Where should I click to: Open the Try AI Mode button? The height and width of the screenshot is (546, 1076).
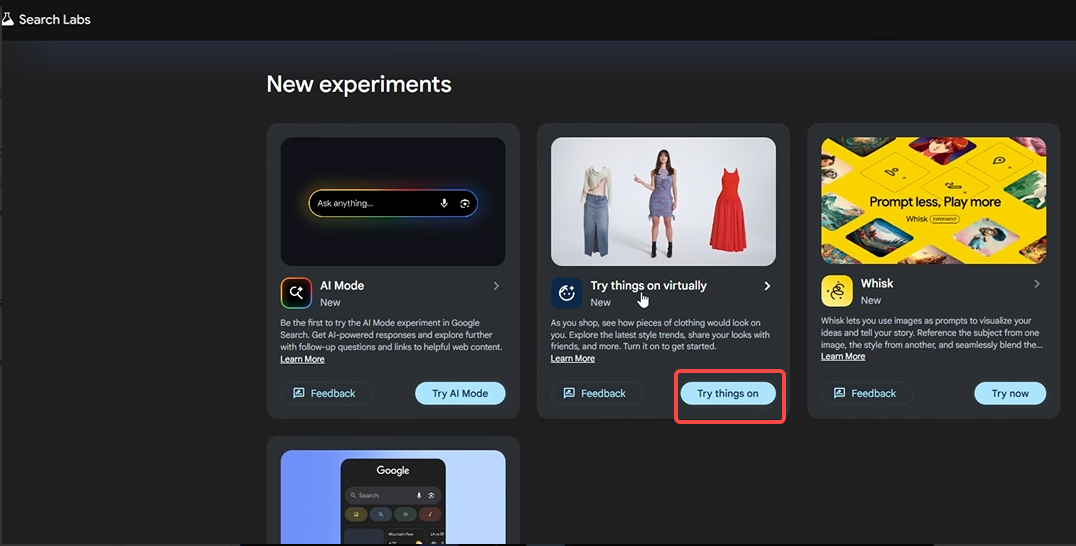tap(460, 393)
